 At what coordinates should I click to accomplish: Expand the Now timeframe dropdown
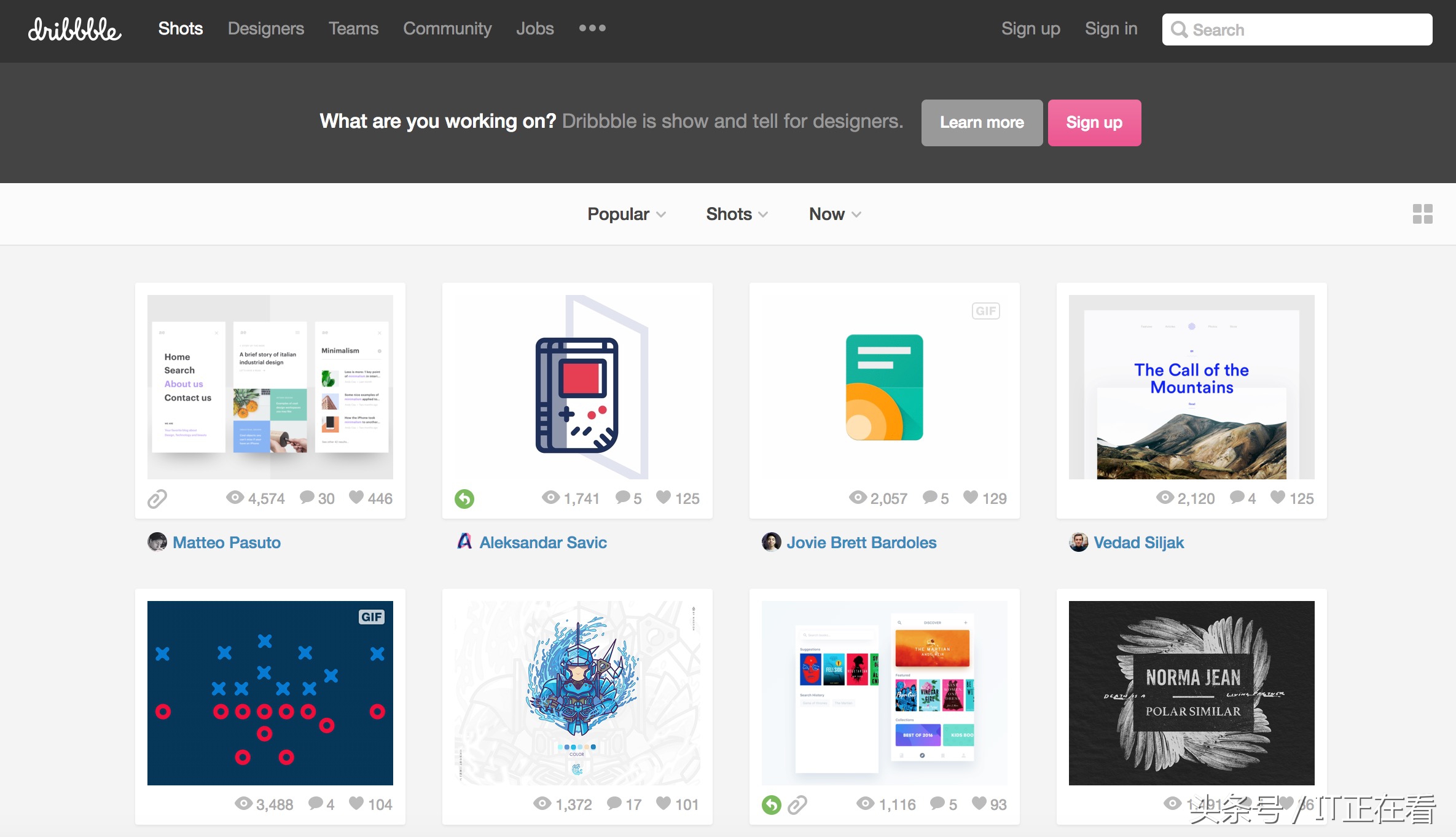(x=835, y=214)
